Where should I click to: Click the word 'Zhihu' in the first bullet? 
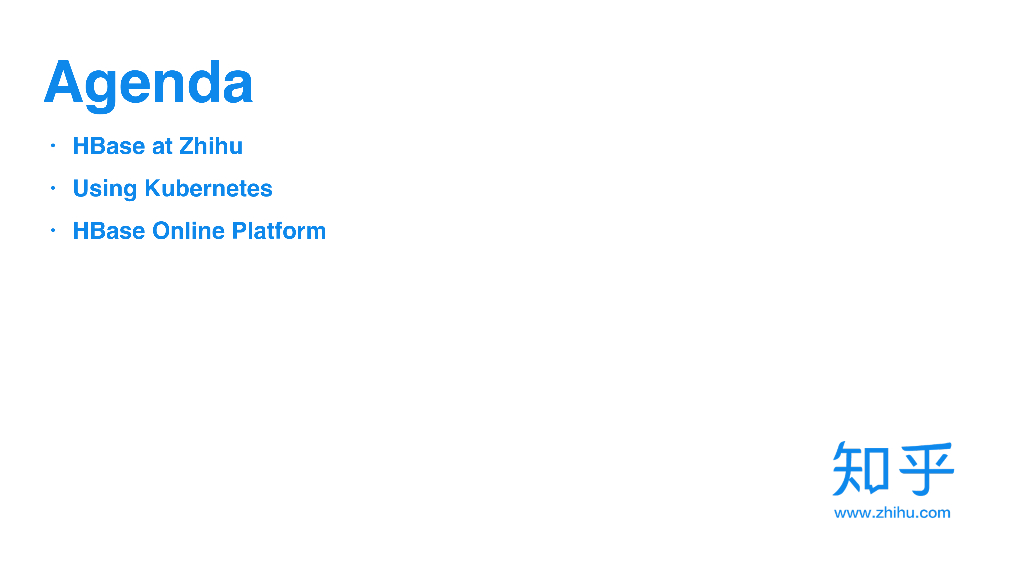click(211, 146)
